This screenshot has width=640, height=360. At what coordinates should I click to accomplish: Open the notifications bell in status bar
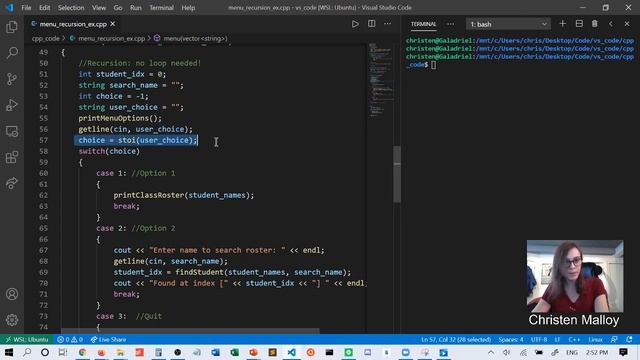tap(629, 339)
